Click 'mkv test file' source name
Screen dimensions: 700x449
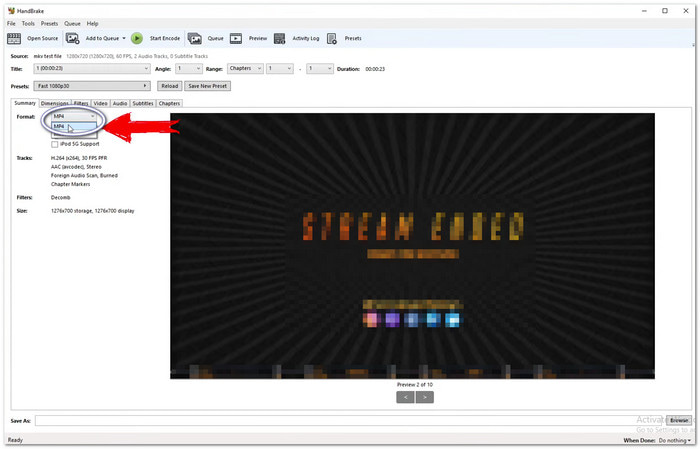pos(47,56)
